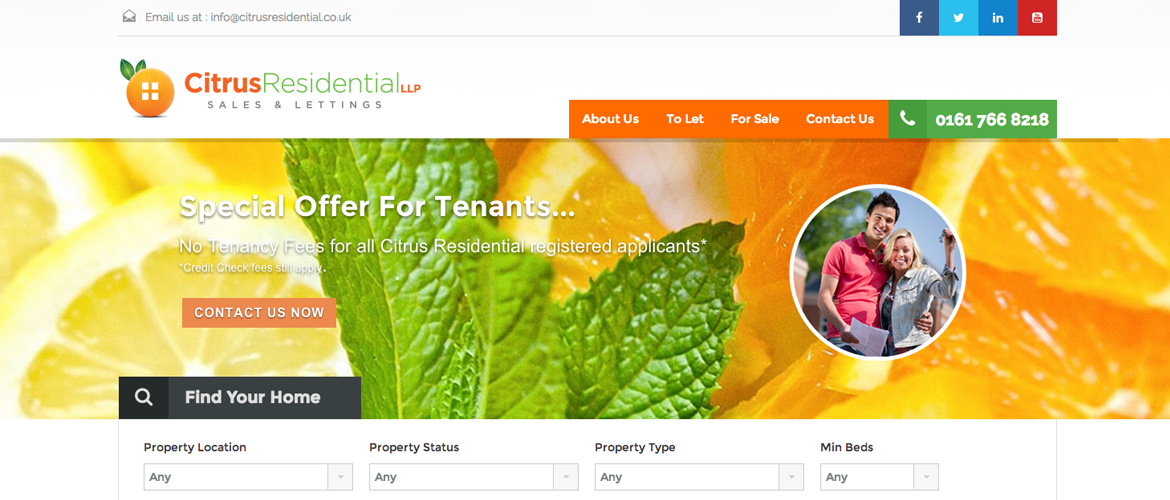The height and width of the screenshot is (500, 1170).
Task: Expand the Property Location dropdown
Action: click(248, 477)
